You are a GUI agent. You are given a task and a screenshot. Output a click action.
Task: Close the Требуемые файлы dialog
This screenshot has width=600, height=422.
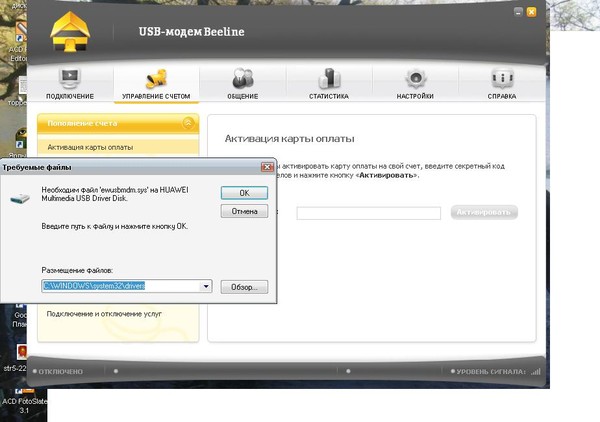click(267, 167)
